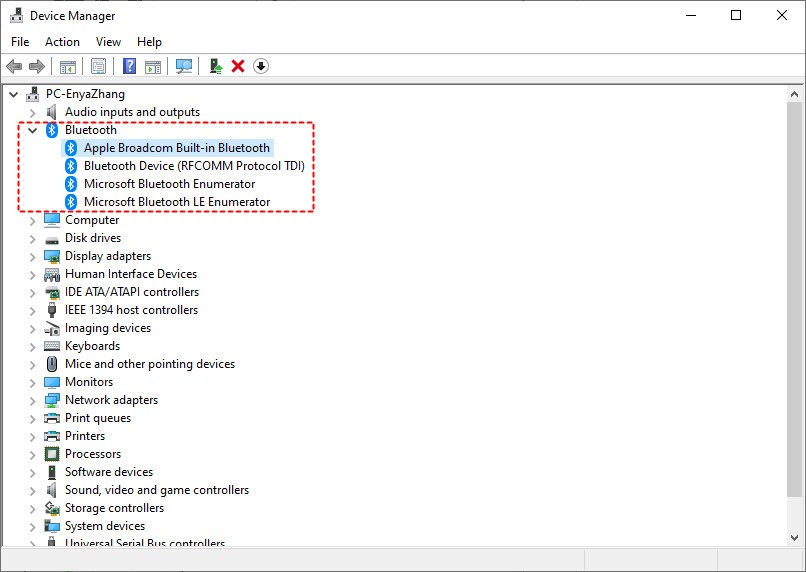Click the Disable device down-arrow icon

pos(261,66)
